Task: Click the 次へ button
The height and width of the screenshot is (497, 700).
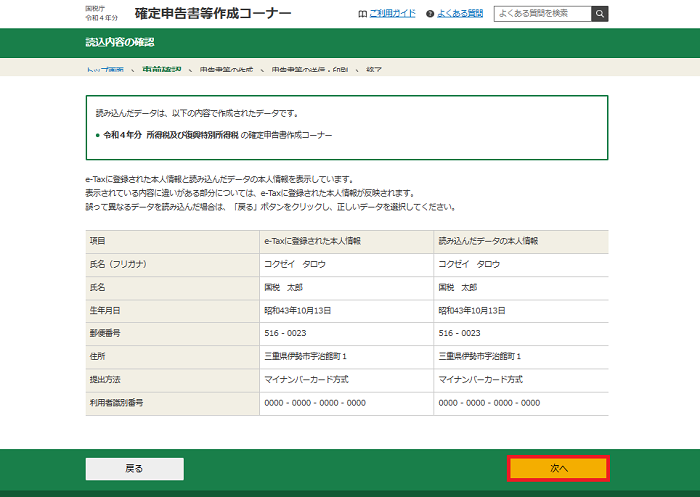Action: (x=558, y=468)
